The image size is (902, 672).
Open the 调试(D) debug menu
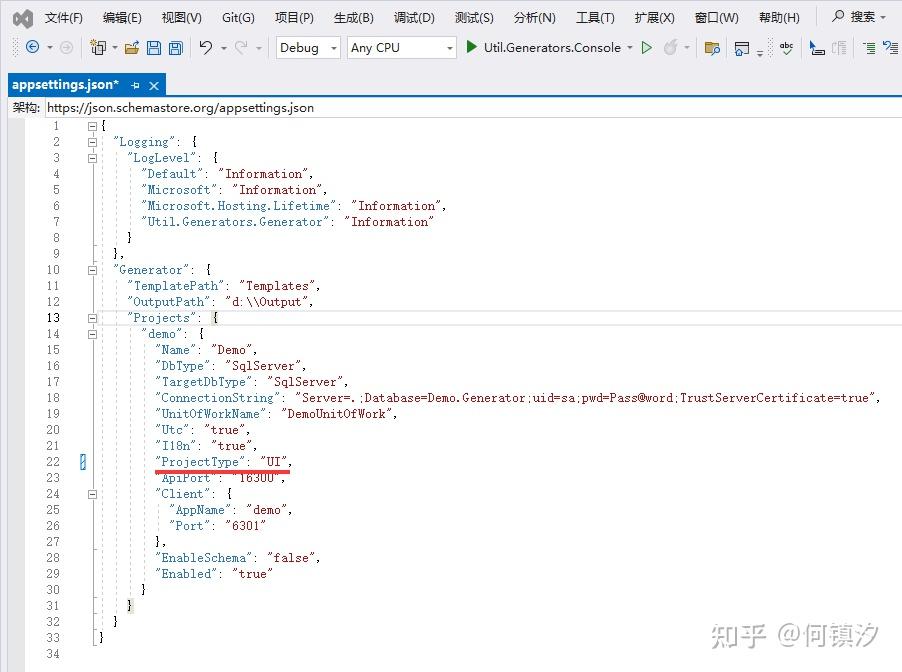(414, 18)
